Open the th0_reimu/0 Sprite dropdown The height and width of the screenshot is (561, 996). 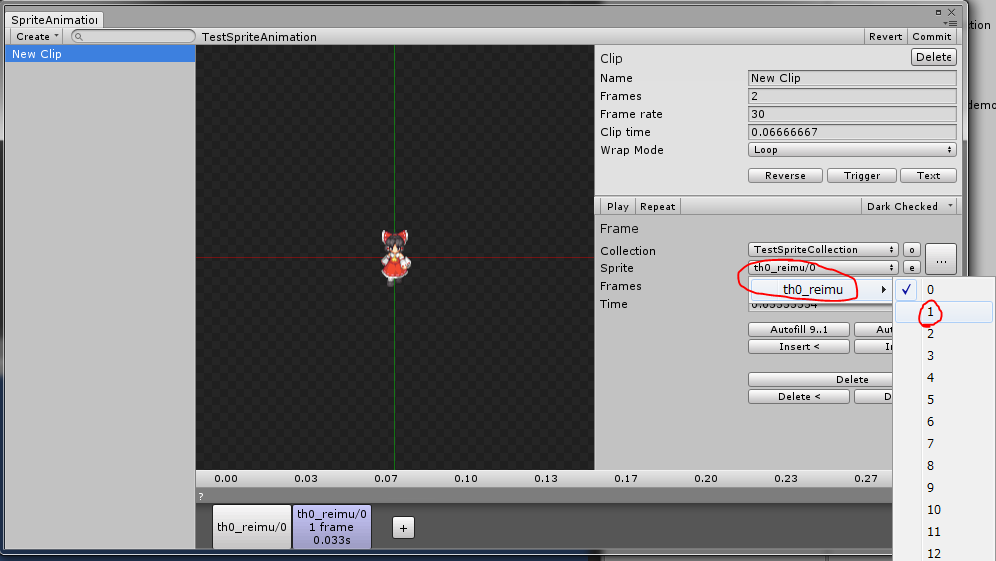point(823,267)
